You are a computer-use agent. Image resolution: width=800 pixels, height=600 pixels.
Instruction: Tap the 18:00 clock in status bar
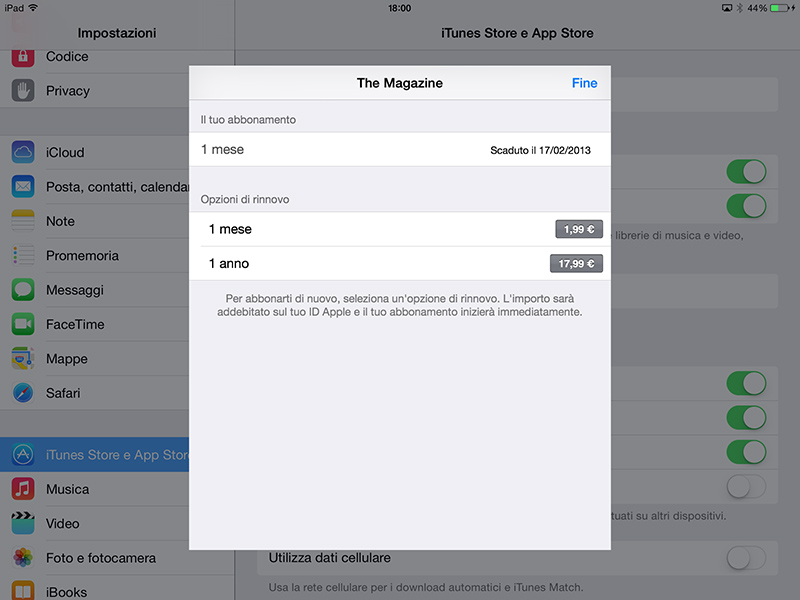[x=399, y=8]
